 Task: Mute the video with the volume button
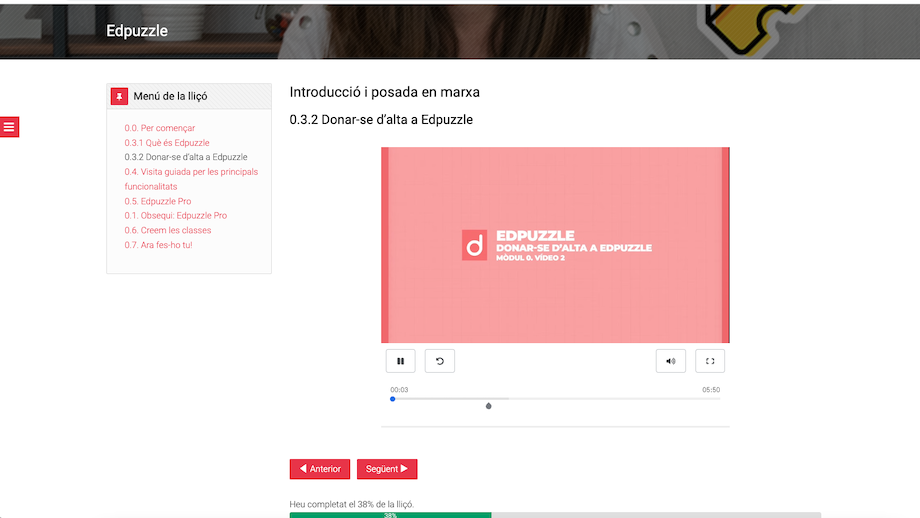pos(671,361)
